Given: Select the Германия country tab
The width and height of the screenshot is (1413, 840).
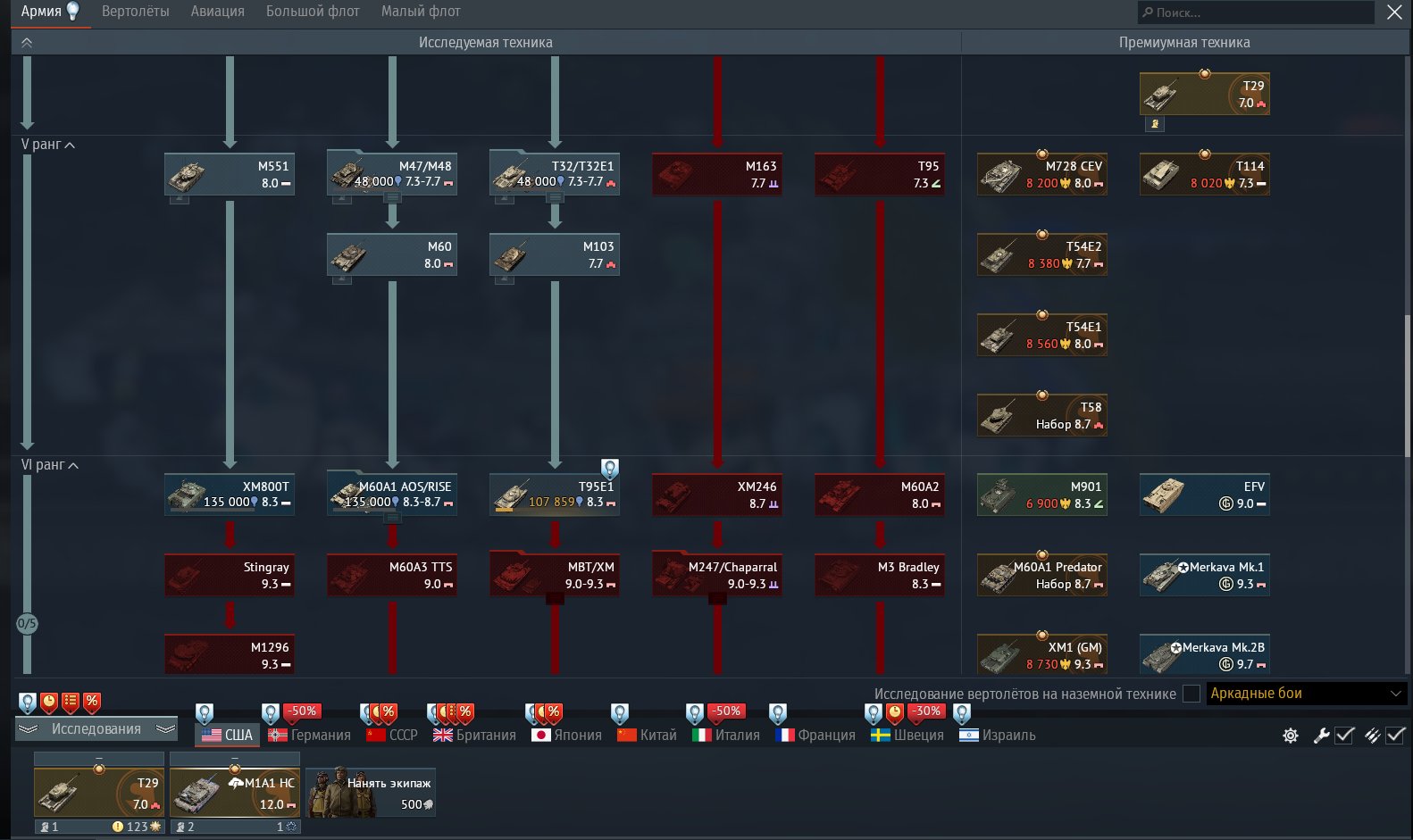Looking at the screenshot, I should point(309,736).
